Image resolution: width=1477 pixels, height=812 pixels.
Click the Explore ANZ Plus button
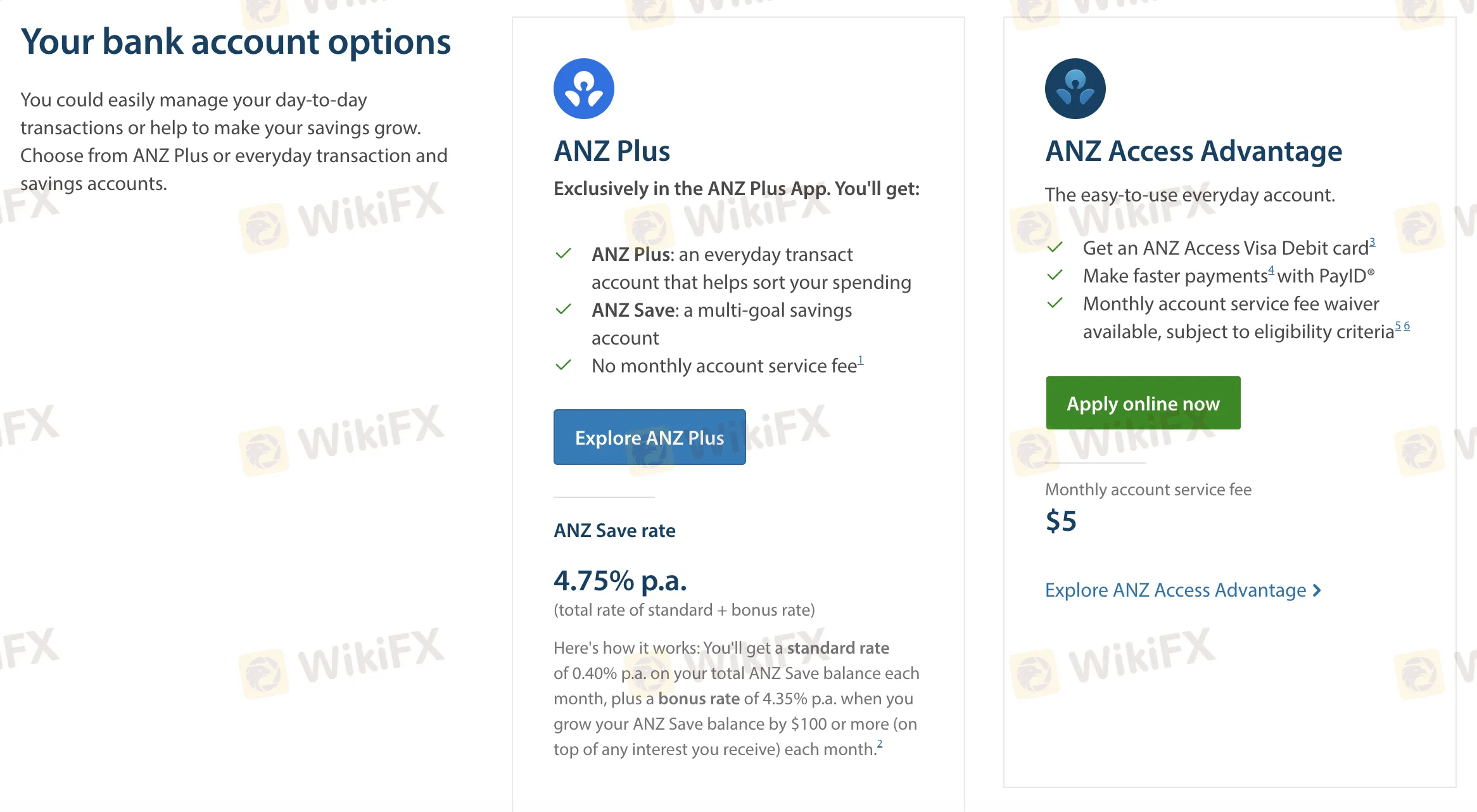tap(649, 437)
